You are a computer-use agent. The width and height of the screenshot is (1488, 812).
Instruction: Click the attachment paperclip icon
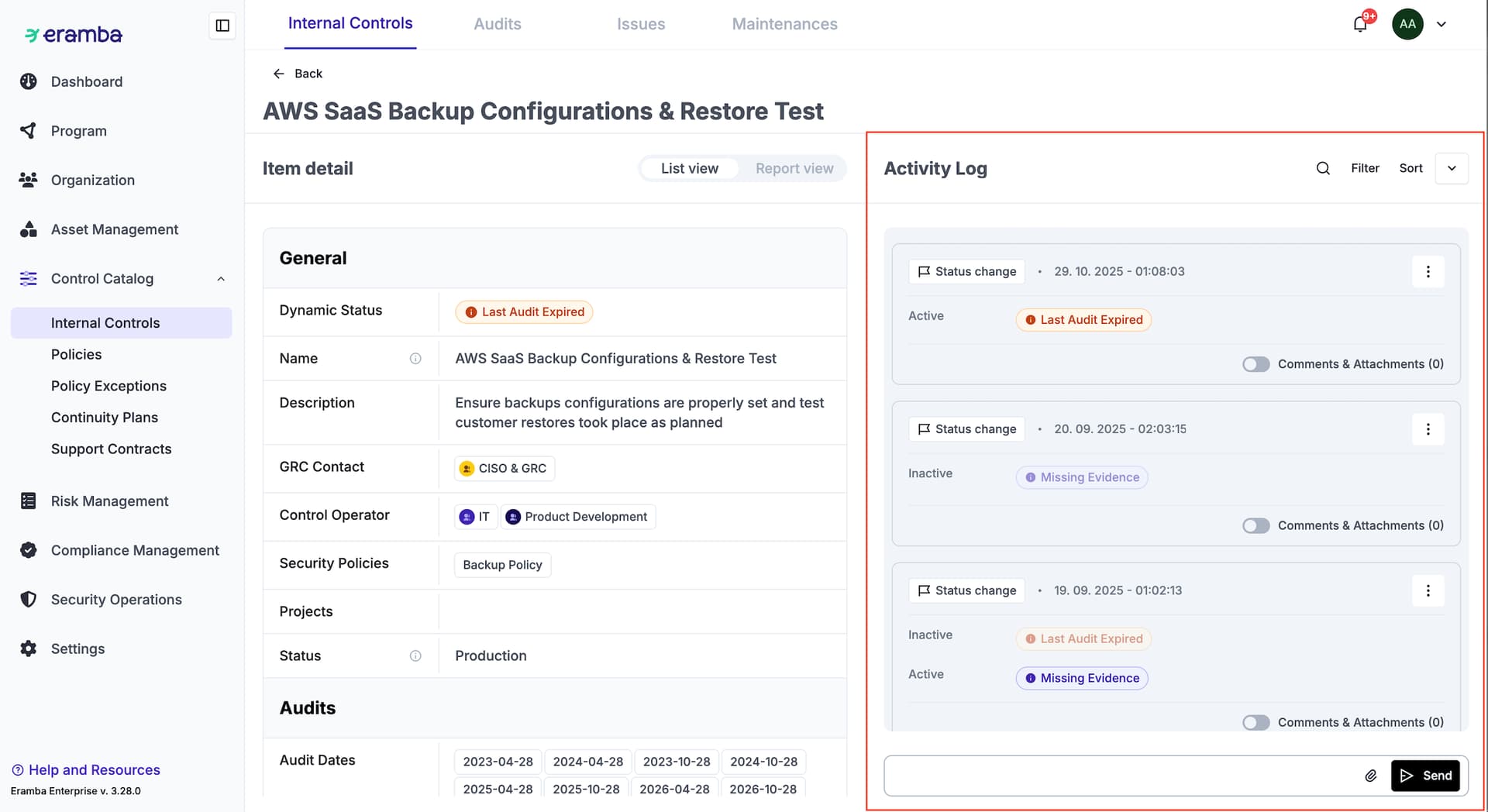[1370, 776]
